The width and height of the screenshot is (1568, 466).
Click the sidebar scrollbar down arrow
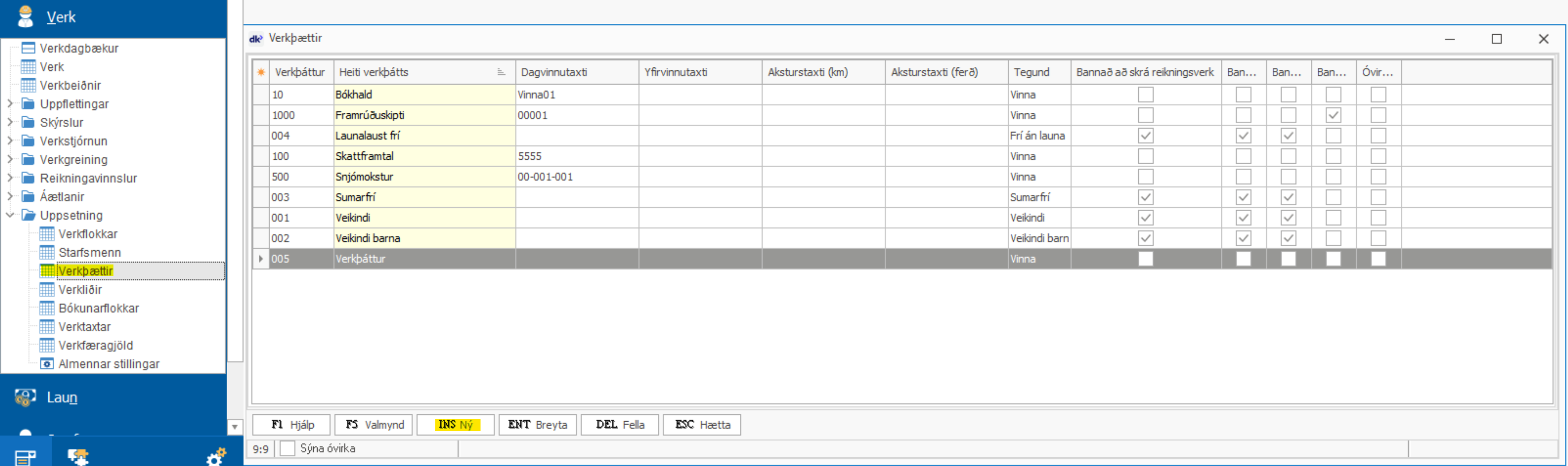pos(234,427)
